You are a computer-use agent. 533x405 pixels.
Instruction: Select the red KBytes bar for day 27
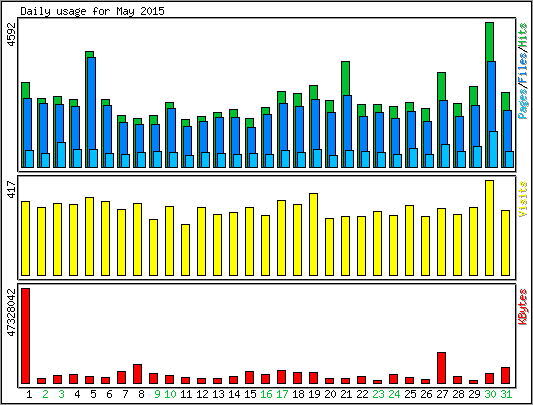(x=442, y=368)
